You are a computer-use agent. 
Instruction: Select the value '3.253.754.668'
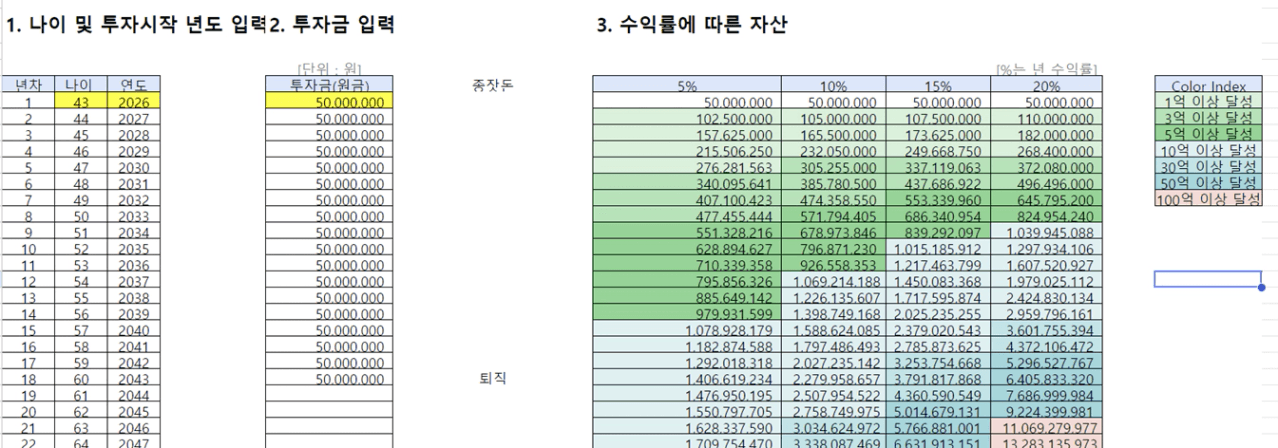(x=938, y=362)
